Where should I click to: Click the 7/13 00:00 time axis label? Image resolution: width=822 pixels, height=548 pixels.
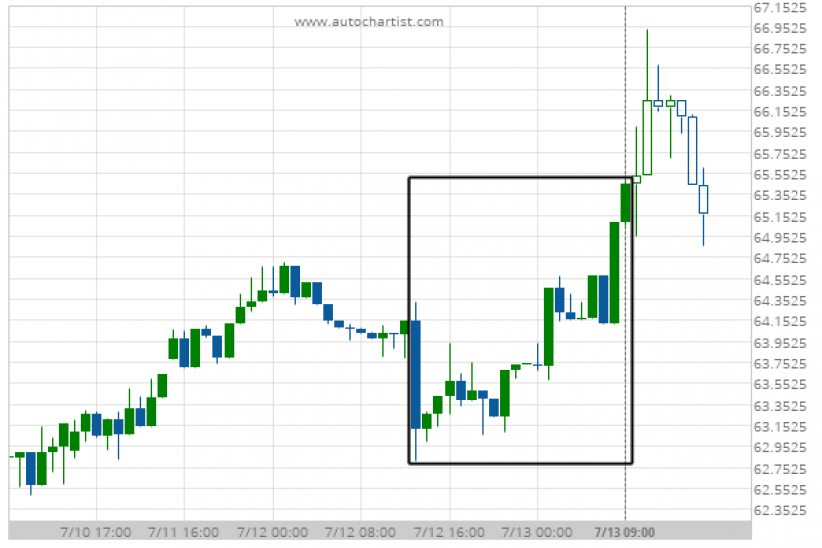537,532
